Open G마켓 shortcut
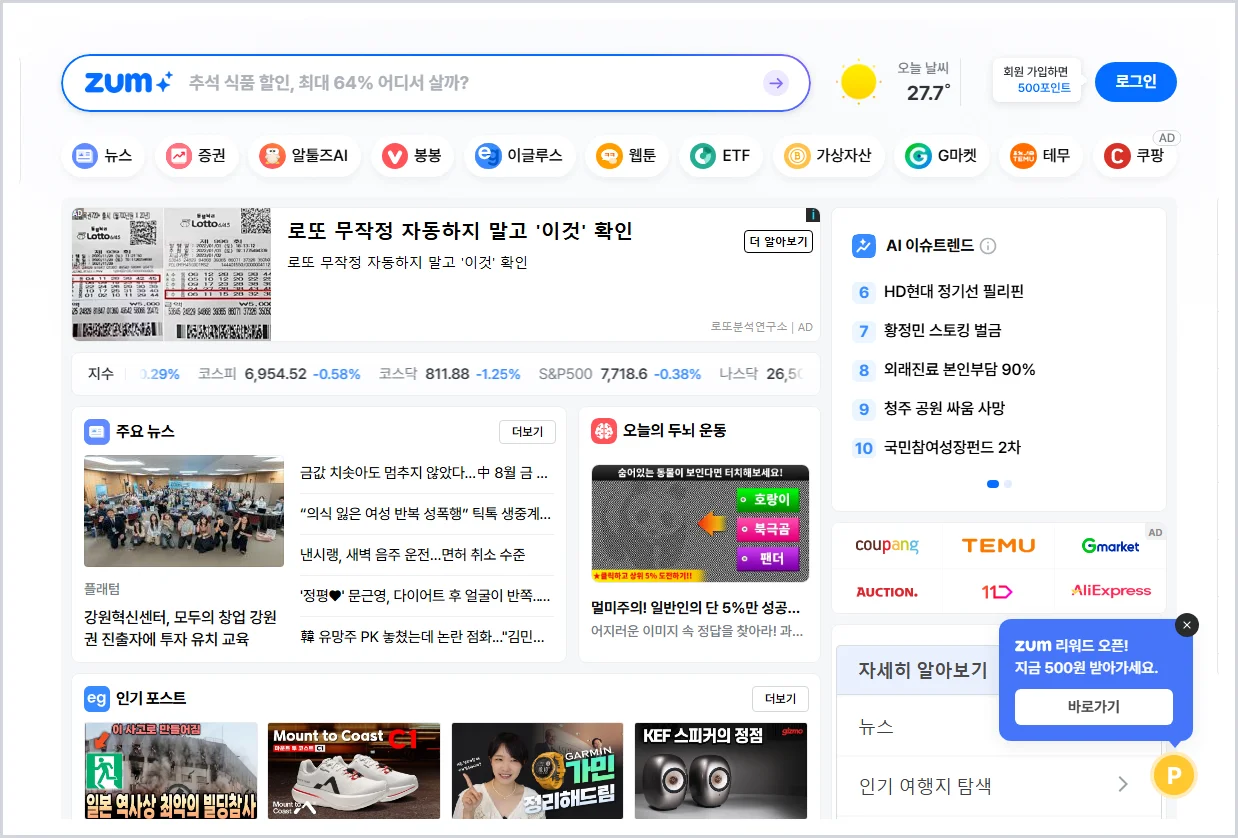Image resolution: width=1238 pixels, height=838 pixels. coord(941,156)
